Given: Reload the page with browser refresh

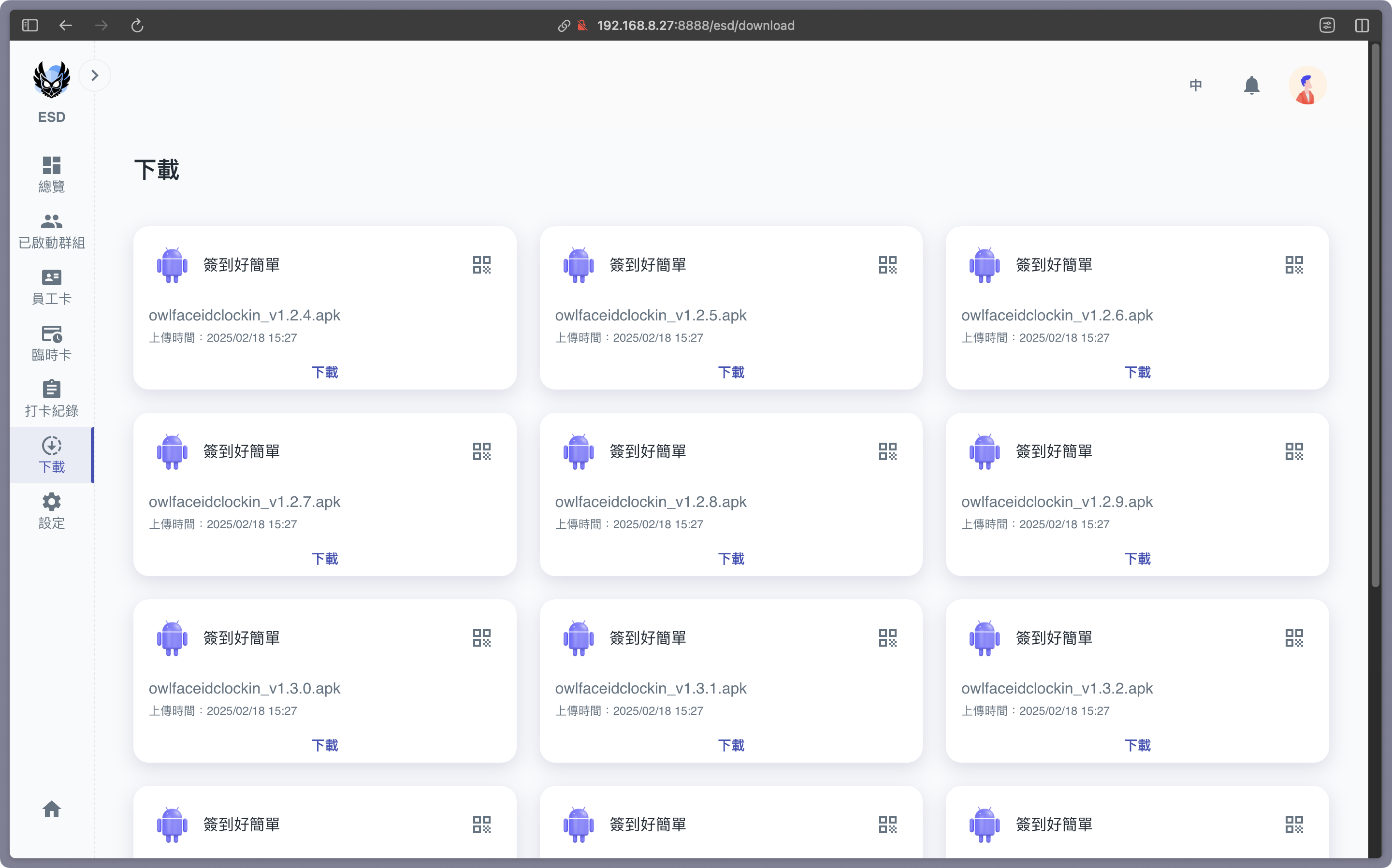Looking at the screenshot, I should tap(137, 25).
